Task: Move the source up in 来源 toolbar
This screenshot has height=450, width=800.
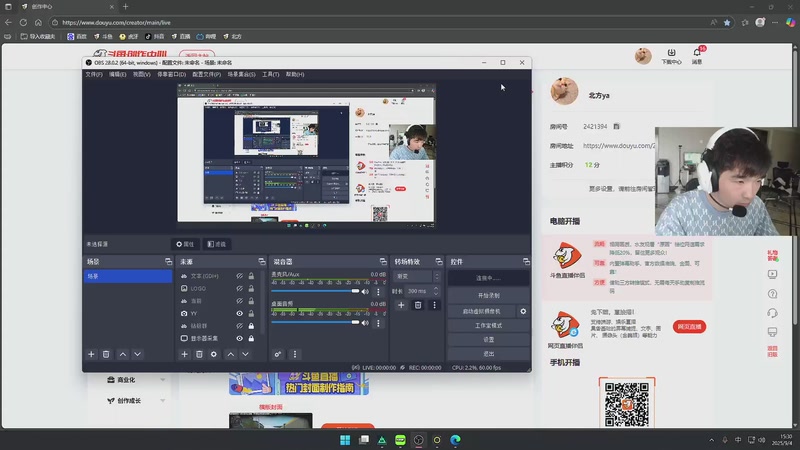Action: click(x=231, y=354)
